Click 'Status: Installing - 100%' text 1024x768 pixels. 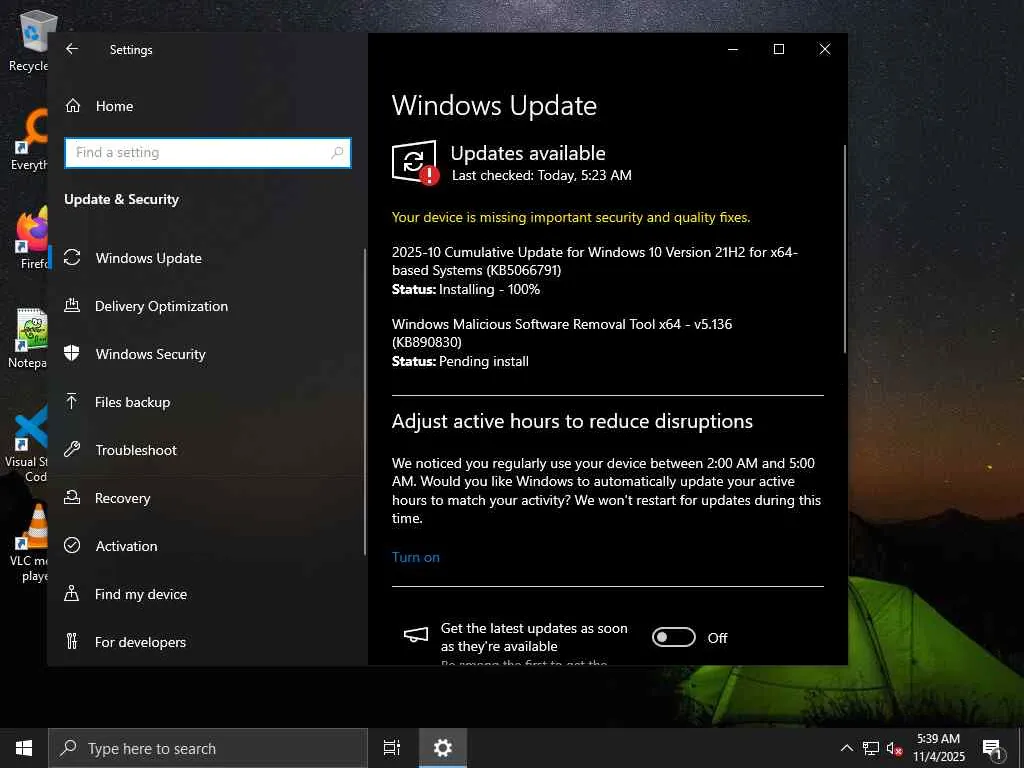pyautogui.click(x=466, y=289)
